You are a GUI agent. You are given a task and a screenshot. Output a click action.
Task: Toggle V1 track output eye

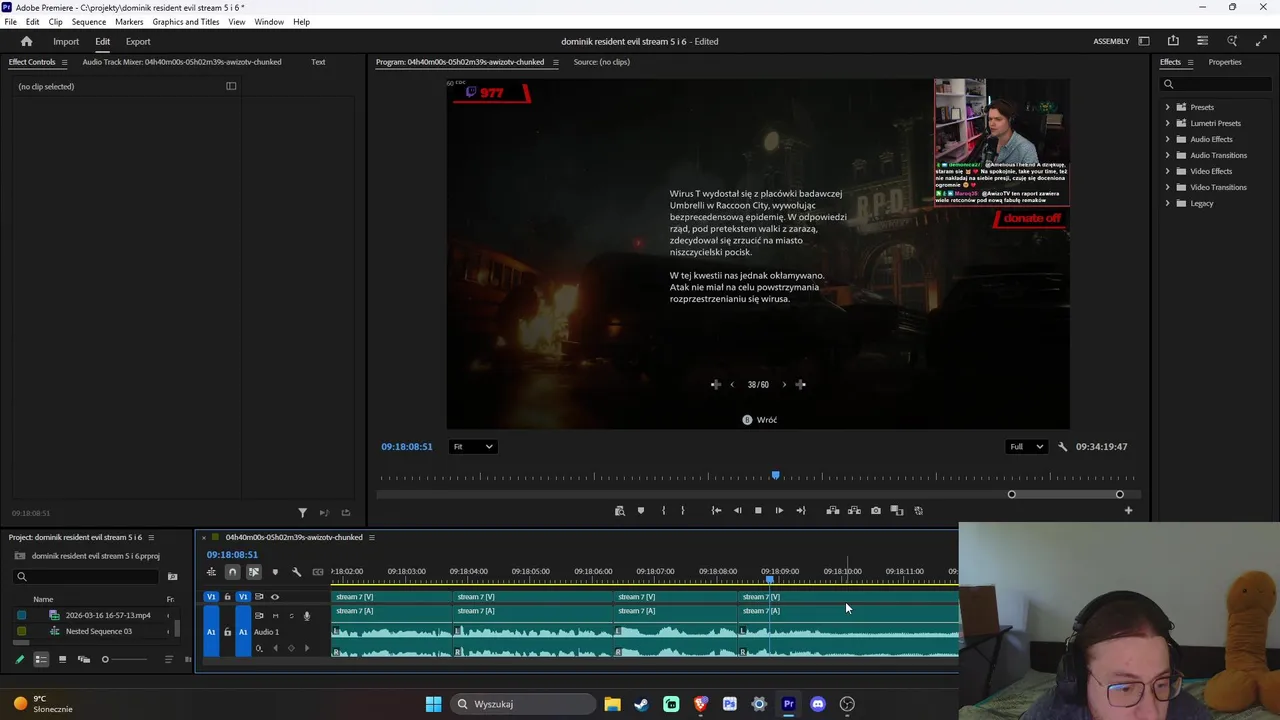click(275, 597)
